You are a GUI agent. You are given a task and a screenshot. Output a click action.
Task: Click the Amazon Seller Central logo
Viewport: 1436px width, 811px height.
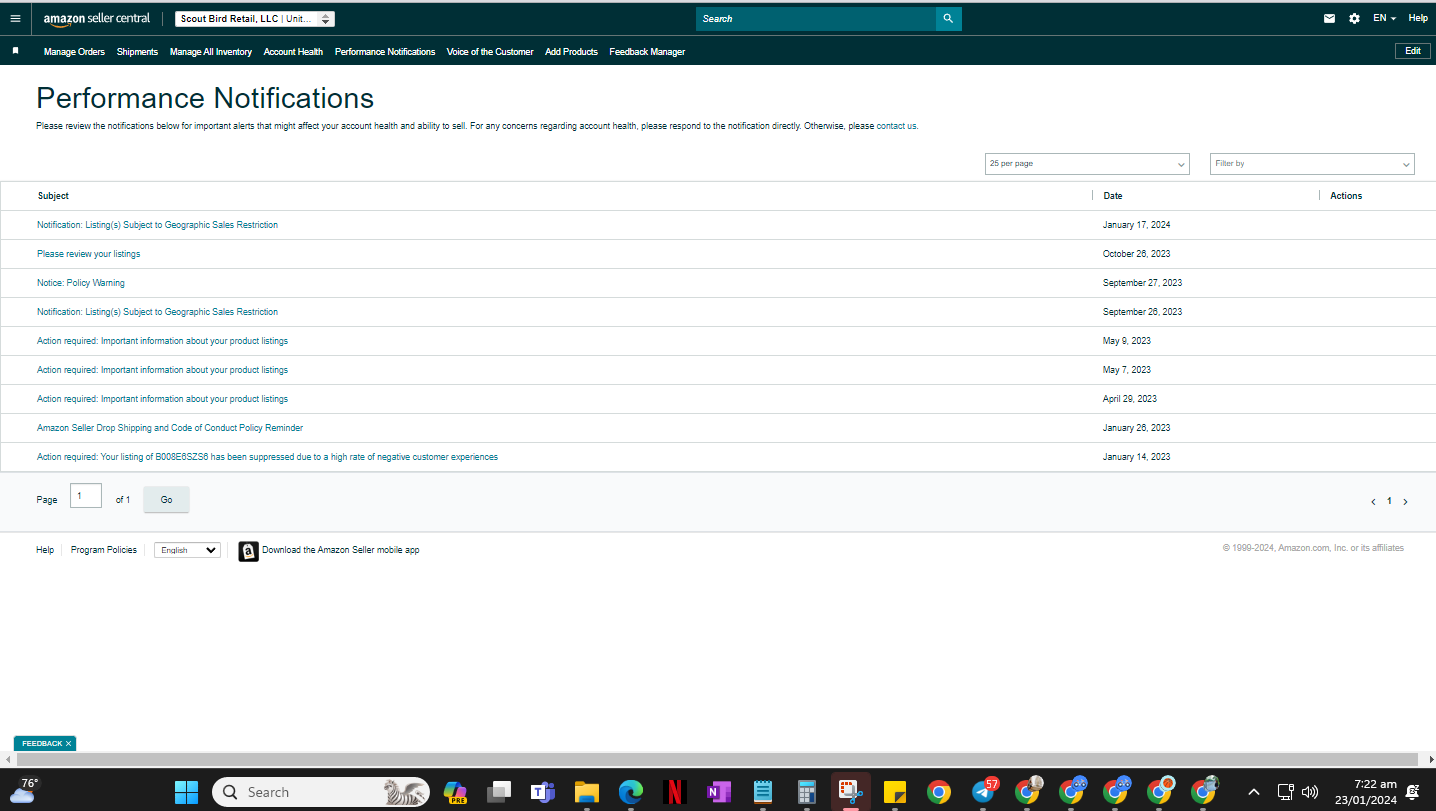97,18
